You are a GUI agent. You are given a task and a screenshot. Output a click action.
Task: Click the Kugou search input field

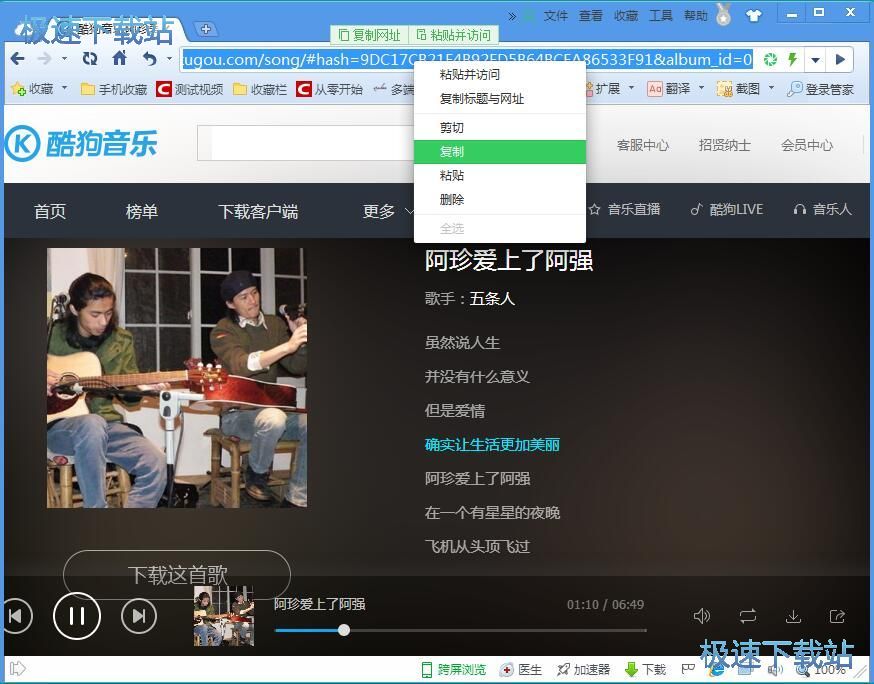tap(305, 143)
